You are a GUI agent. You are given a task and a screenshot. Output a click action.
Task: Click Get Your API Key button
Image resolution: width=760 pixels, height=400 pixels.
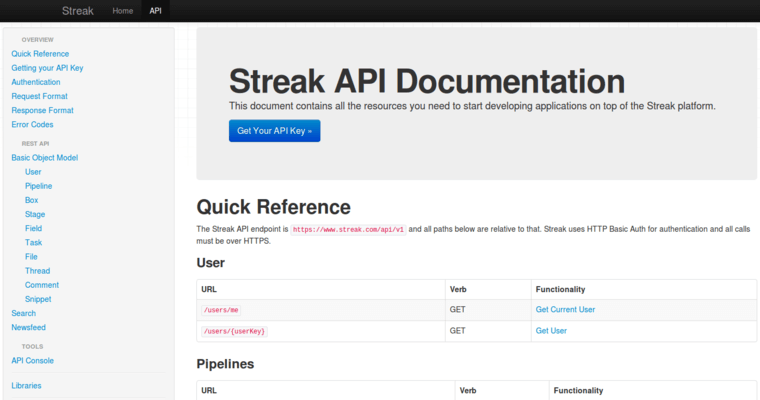(x=274, y=131)
